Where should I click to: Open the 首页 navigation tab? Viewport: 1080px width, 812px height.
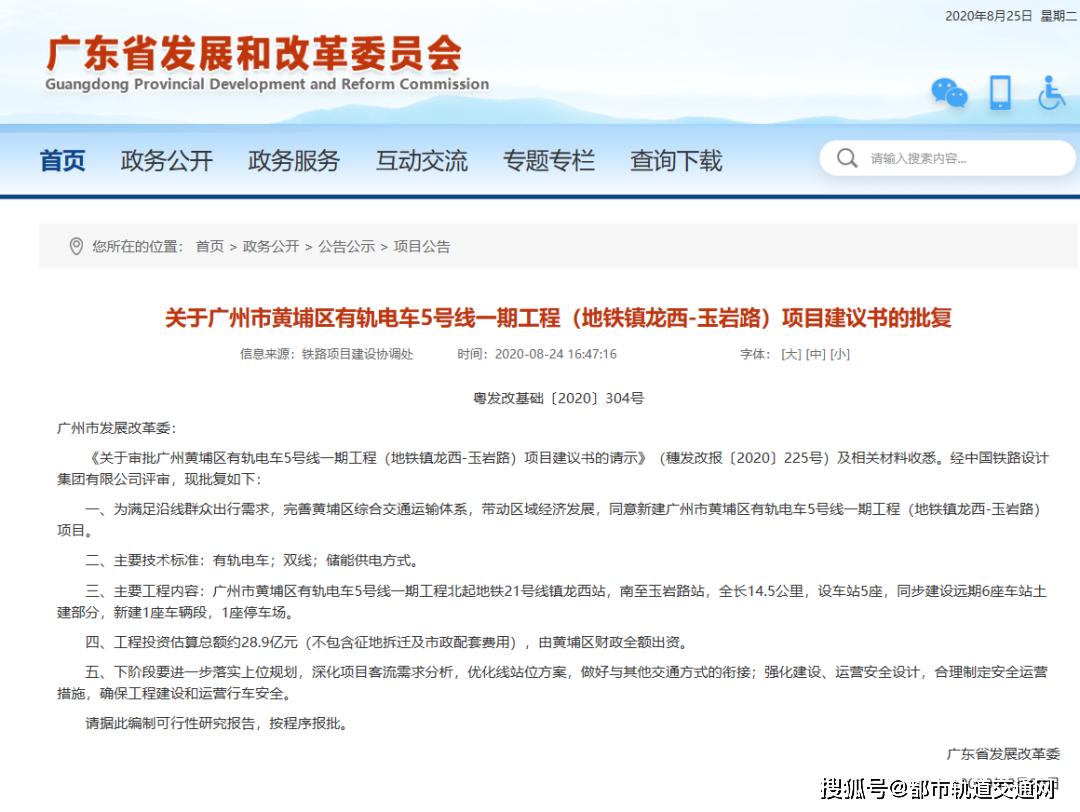(63, 161)
